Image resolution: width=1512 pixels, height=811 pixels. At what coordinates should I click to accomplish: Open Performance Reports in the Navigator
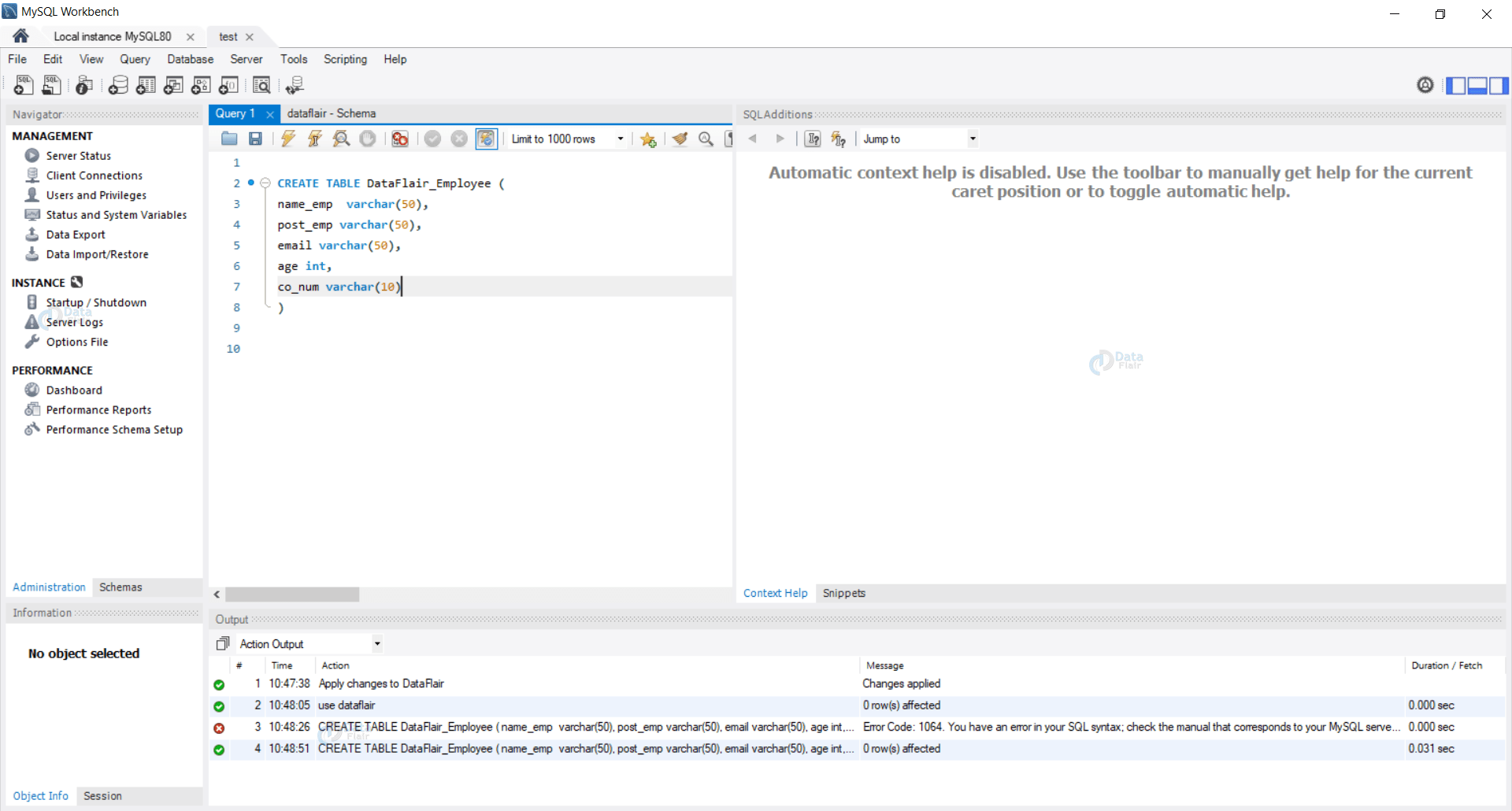tap(98, 409)
